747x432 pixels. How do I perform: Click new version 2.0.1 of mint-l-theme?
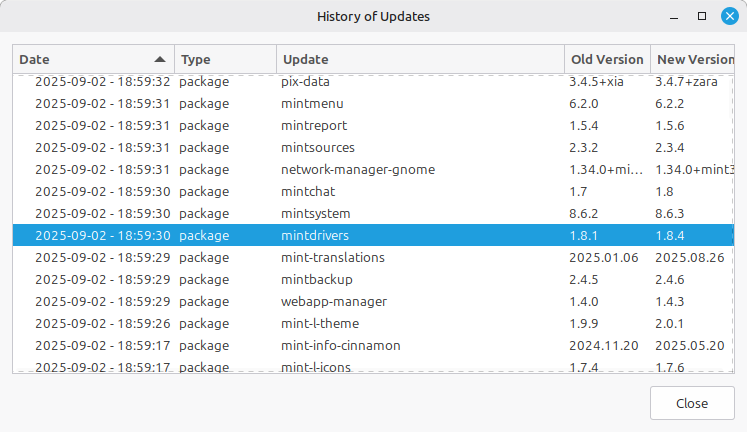coord(669,323)
